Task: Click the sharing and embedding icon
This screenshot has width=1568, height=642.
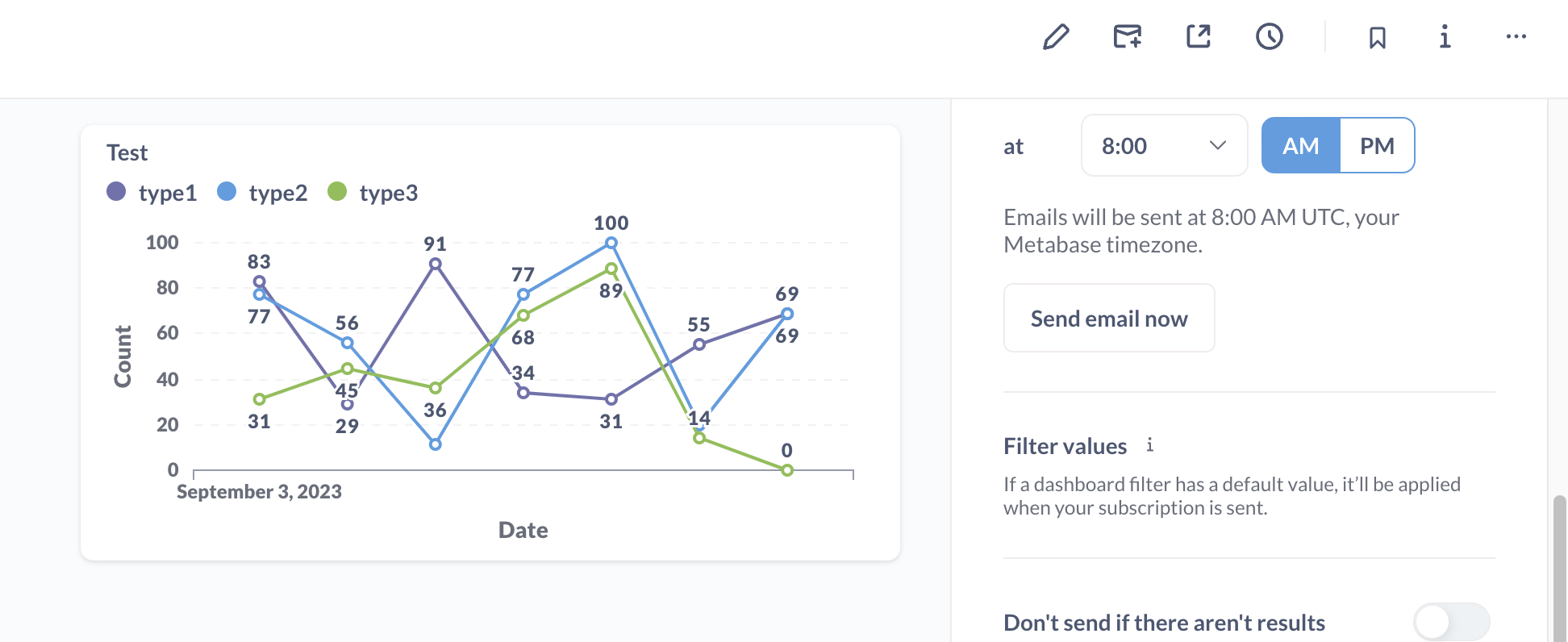Action: (1197, 36)
